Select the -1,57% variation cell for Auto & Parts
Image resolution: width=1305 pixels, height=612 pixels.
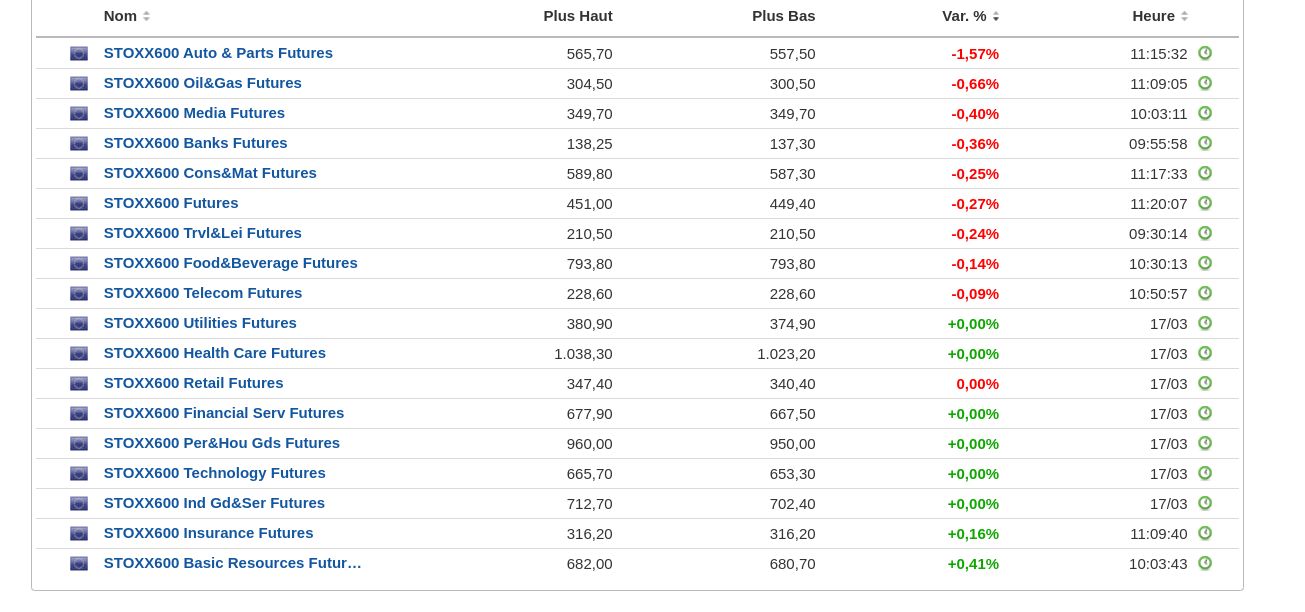(974, 54)
